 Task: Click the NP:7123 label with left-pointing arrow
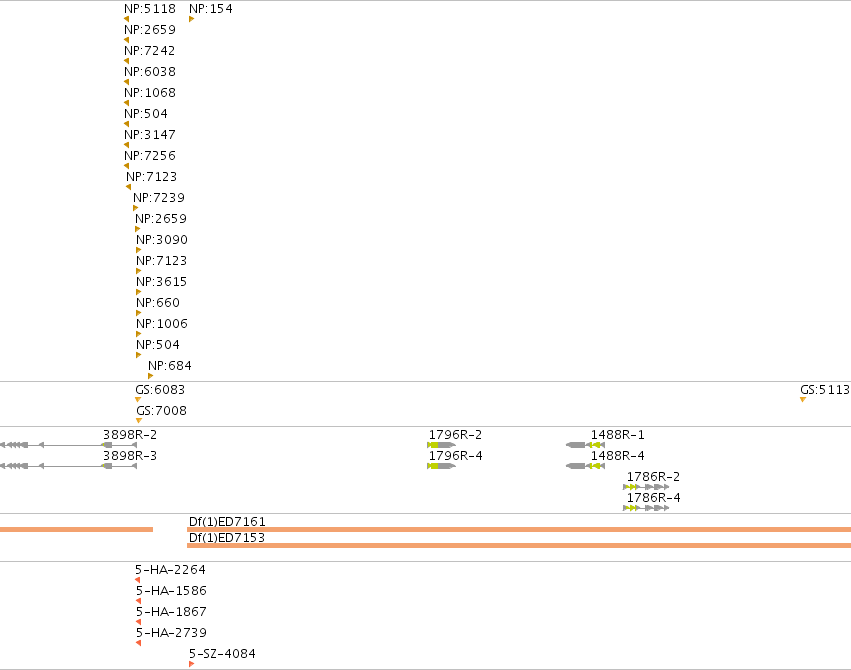[x=151, y=177]
